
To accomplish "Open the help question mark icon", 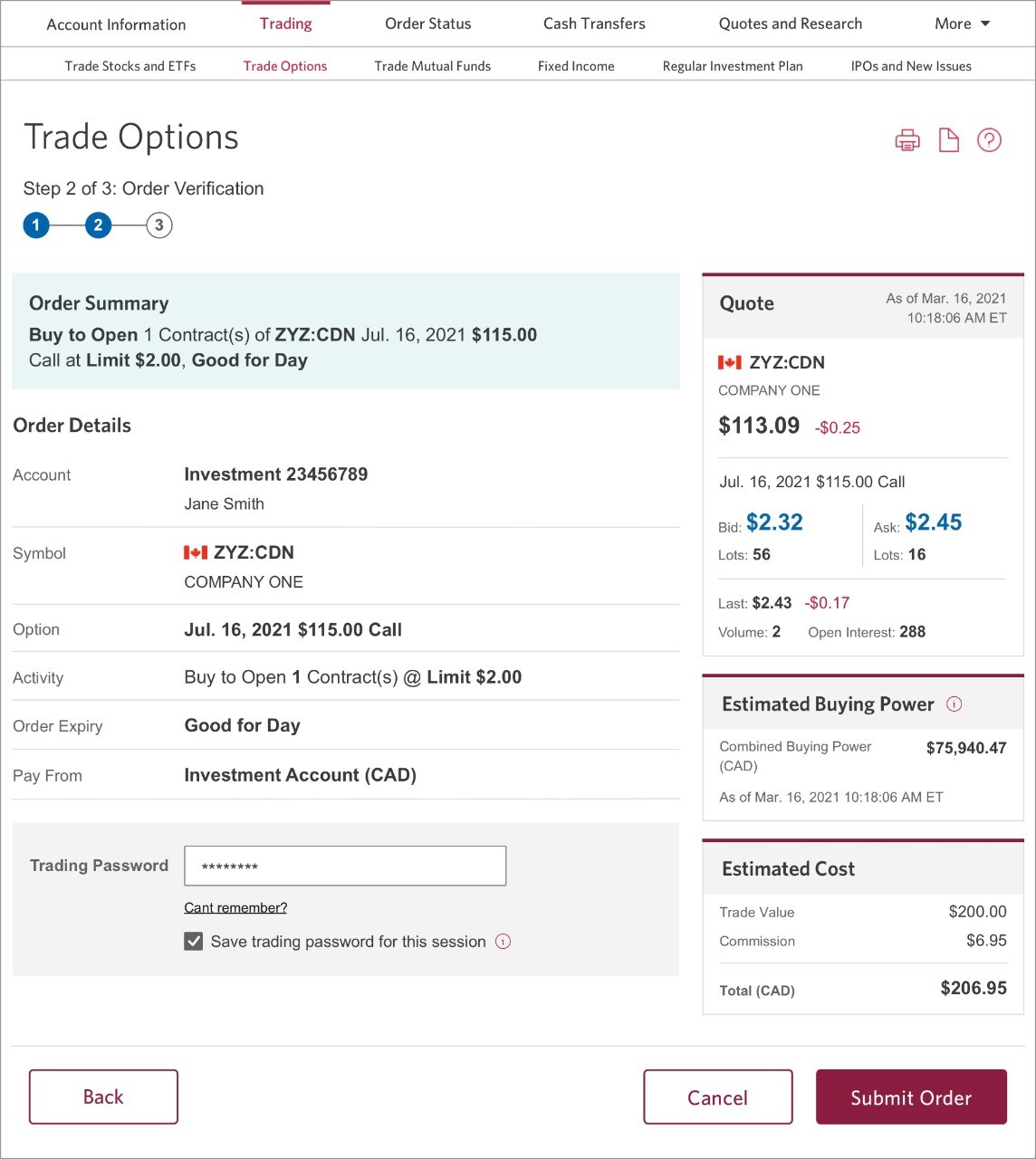I will [989, 140].
